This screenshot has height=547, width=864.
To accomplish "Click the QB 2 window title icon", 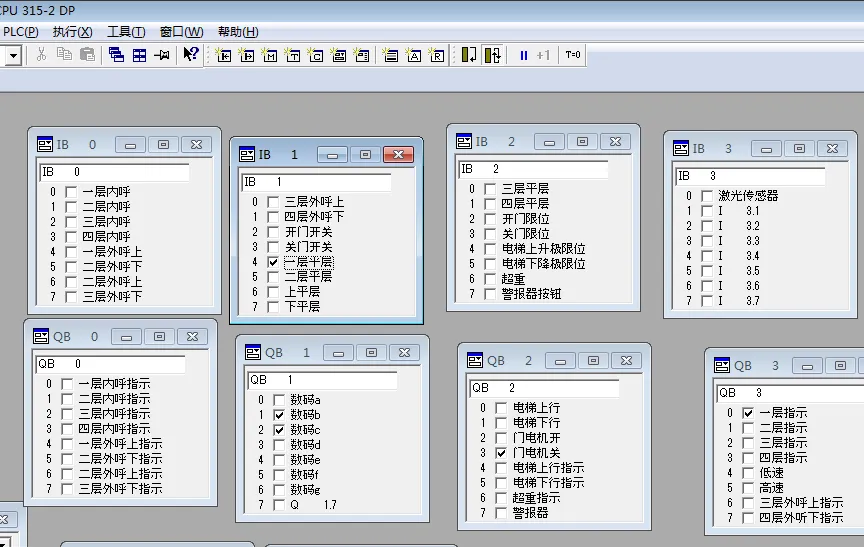I will pyautogui.click(x=475, y=360).
